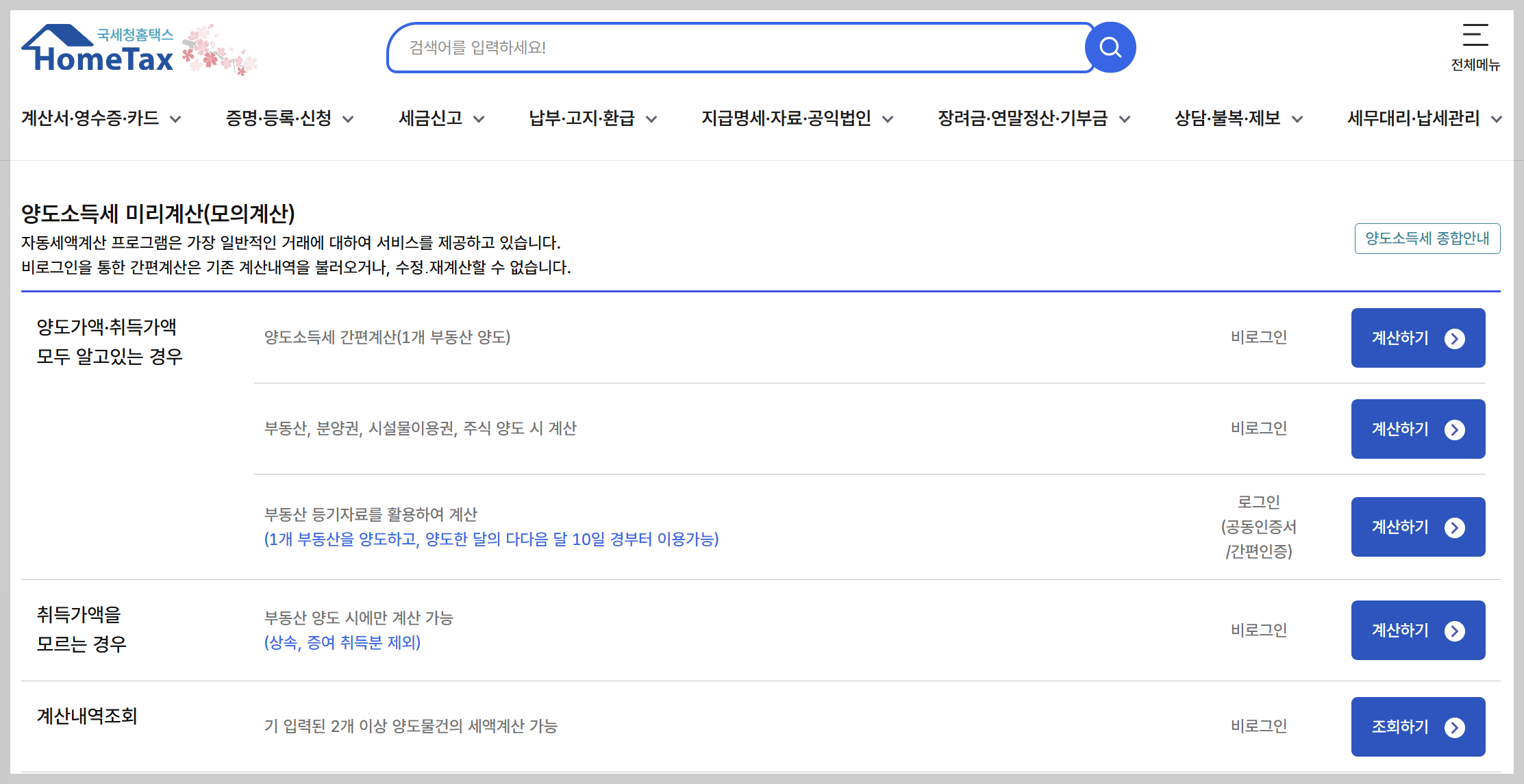Screen dimensions: 1524x784
Task: Click arrow icon for 부동산 등기자료 계산 row
Action: tap(1454, 527)
